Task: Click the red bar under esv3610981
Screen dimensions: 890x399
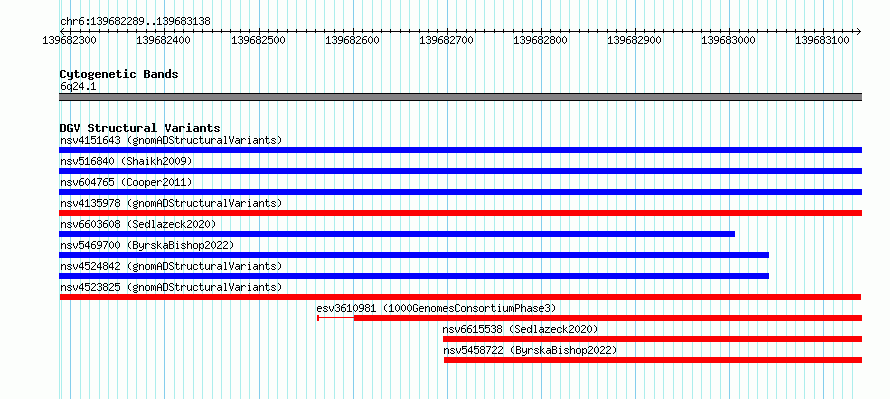Action: tap(608, 318)
